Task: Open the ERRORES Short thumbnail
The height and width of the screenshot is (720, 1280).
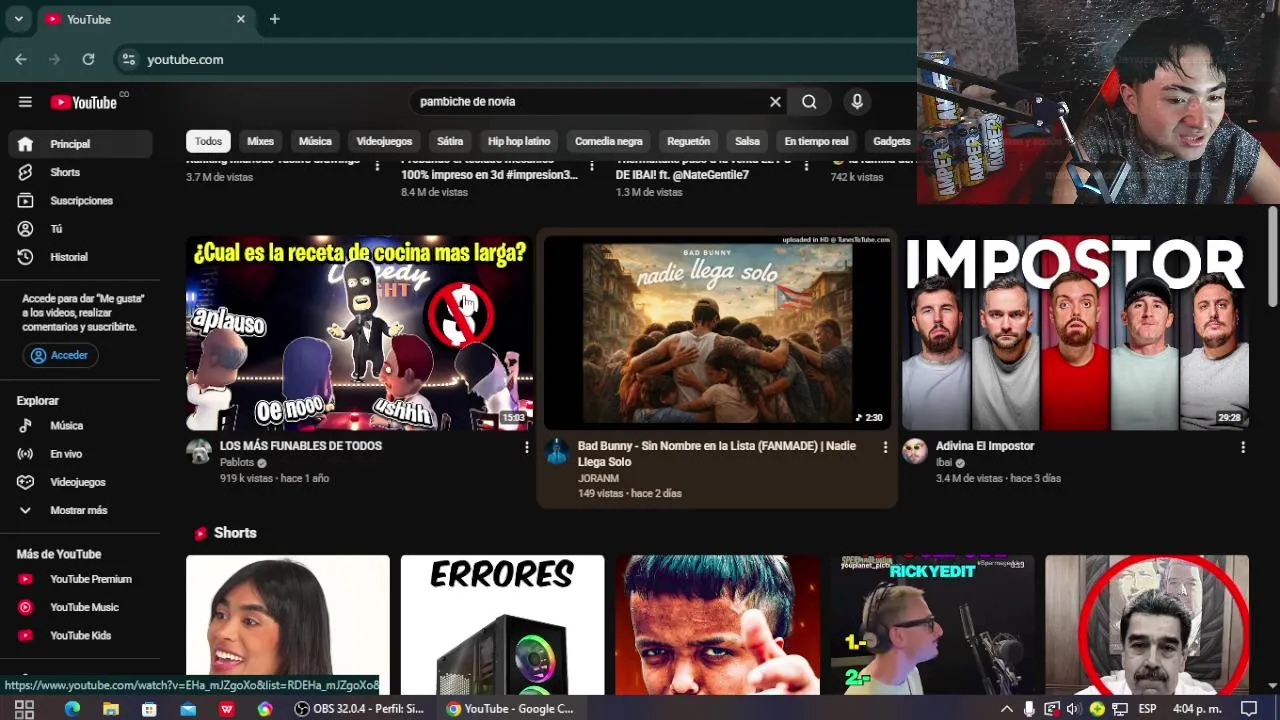Action: click(502, 625)
